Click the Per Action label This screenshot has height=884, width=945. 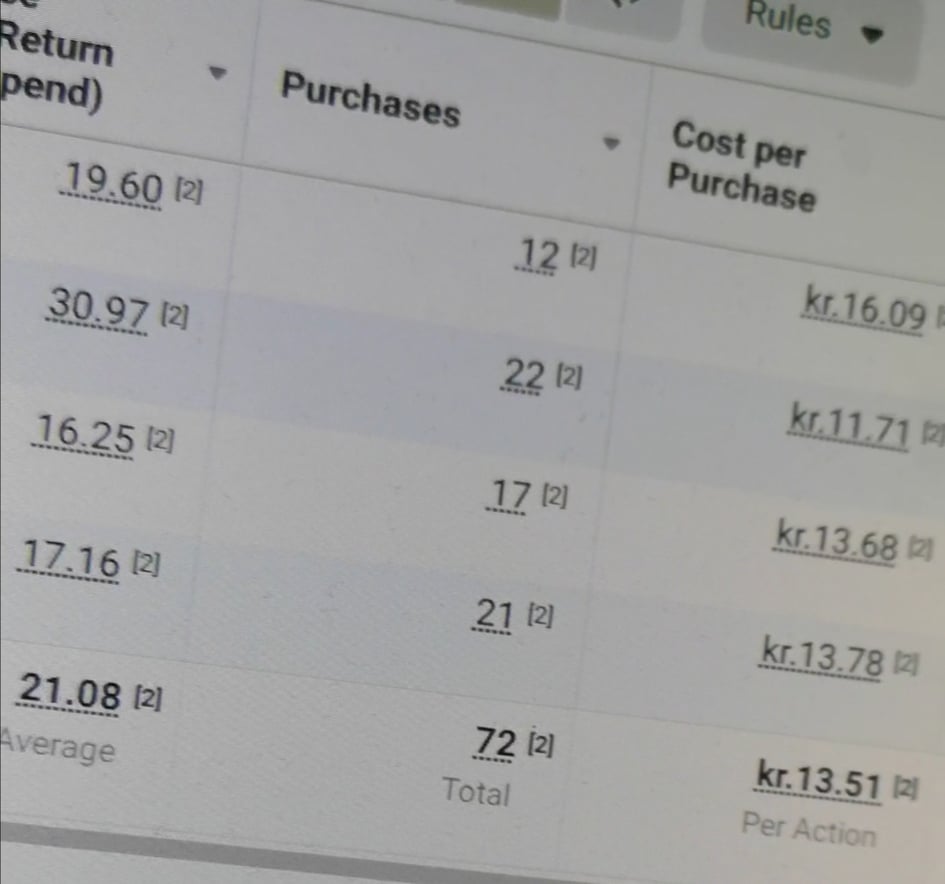[x=809, y=830]
